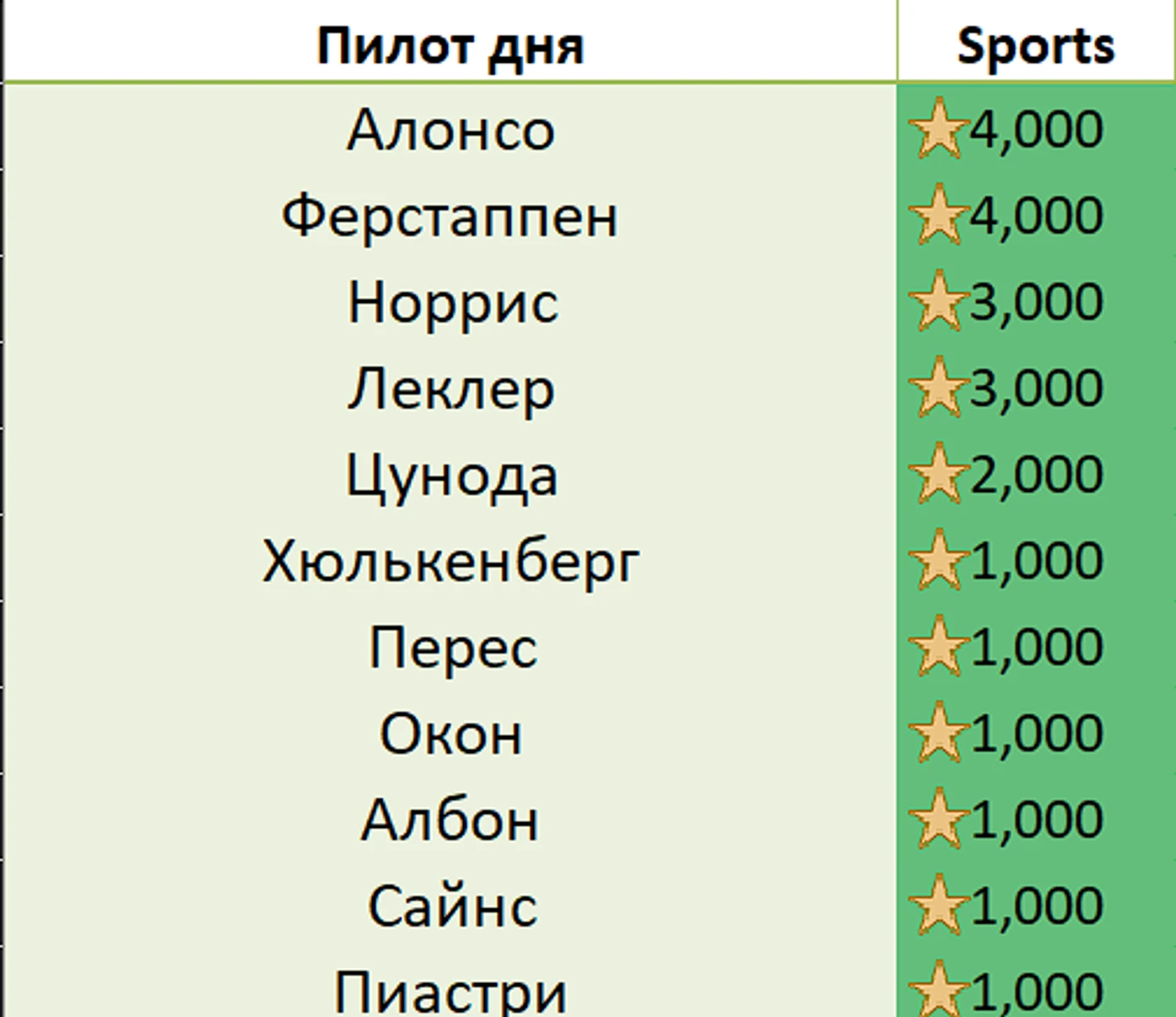Select the Пилот дня header cell

[450, 46]
